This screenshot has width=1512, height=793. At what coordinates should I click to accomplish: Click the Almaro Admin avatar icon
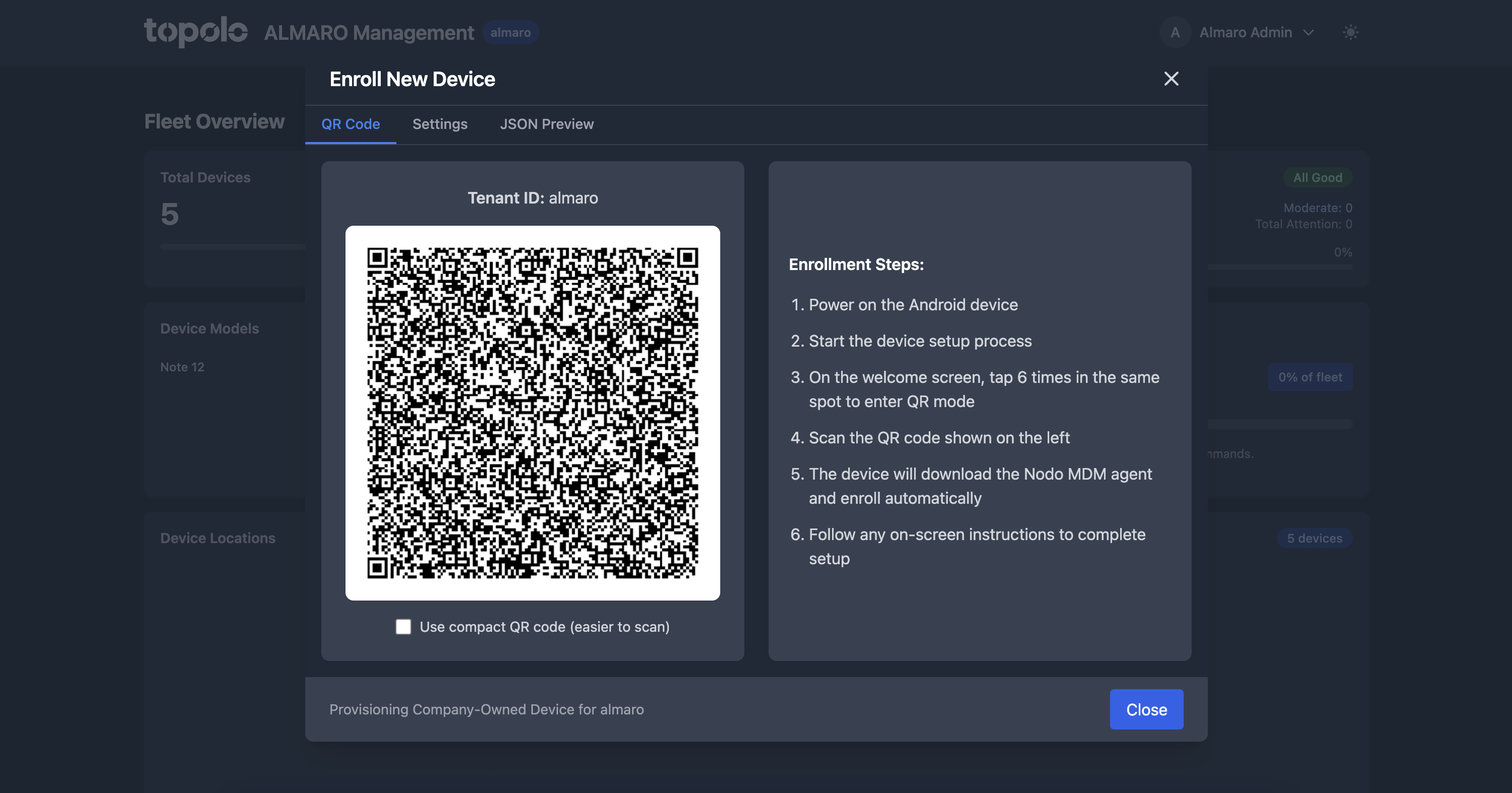[1175, 32]
